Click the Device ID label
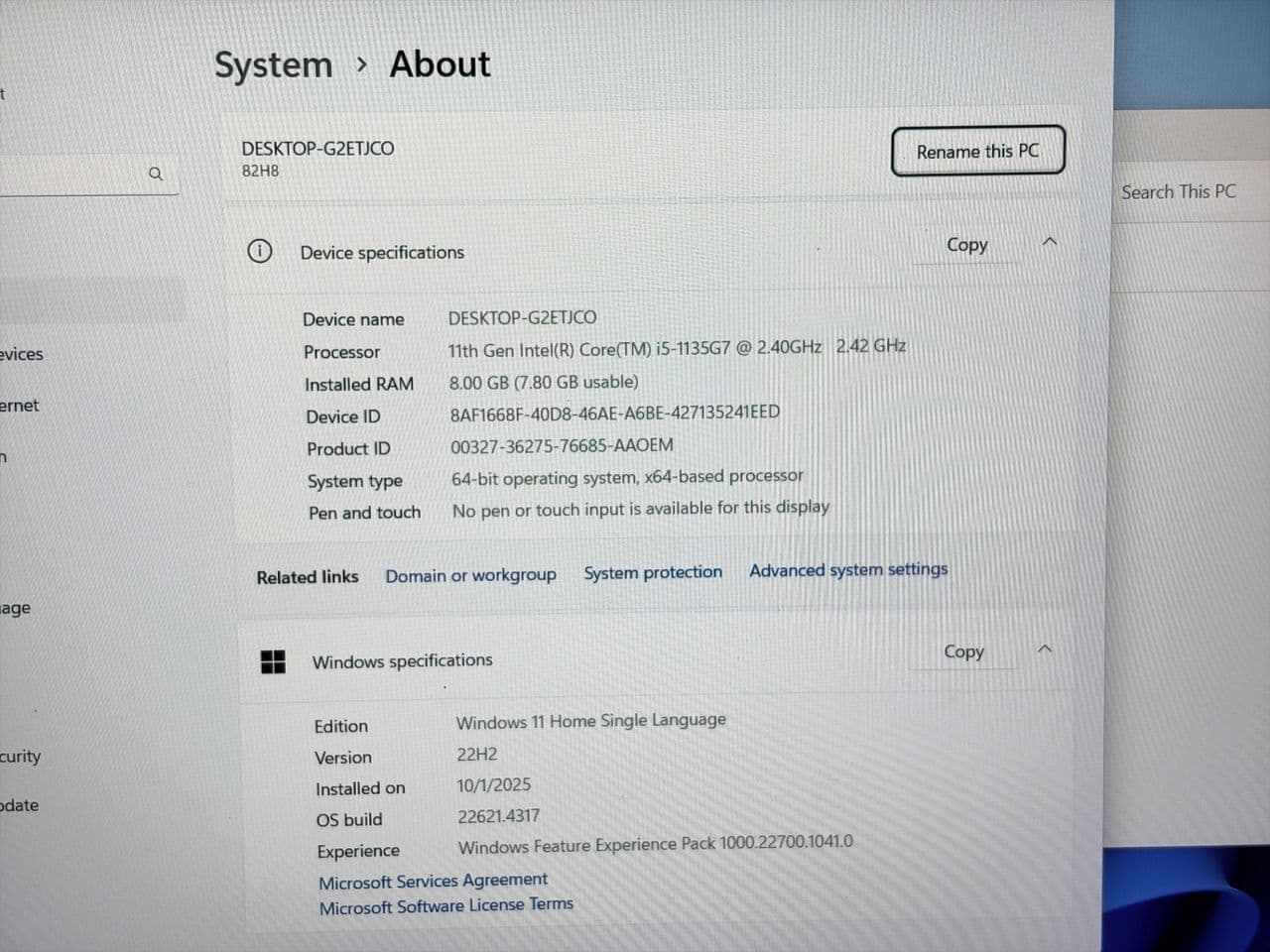Image resolution: width=1270 pixels, height=952 pixels. click(x=342, y=416)
